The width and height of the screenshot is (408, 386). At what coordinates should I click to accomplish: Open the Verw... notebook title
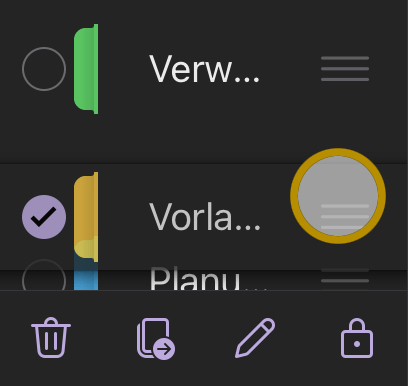click(x=204, y=69)
